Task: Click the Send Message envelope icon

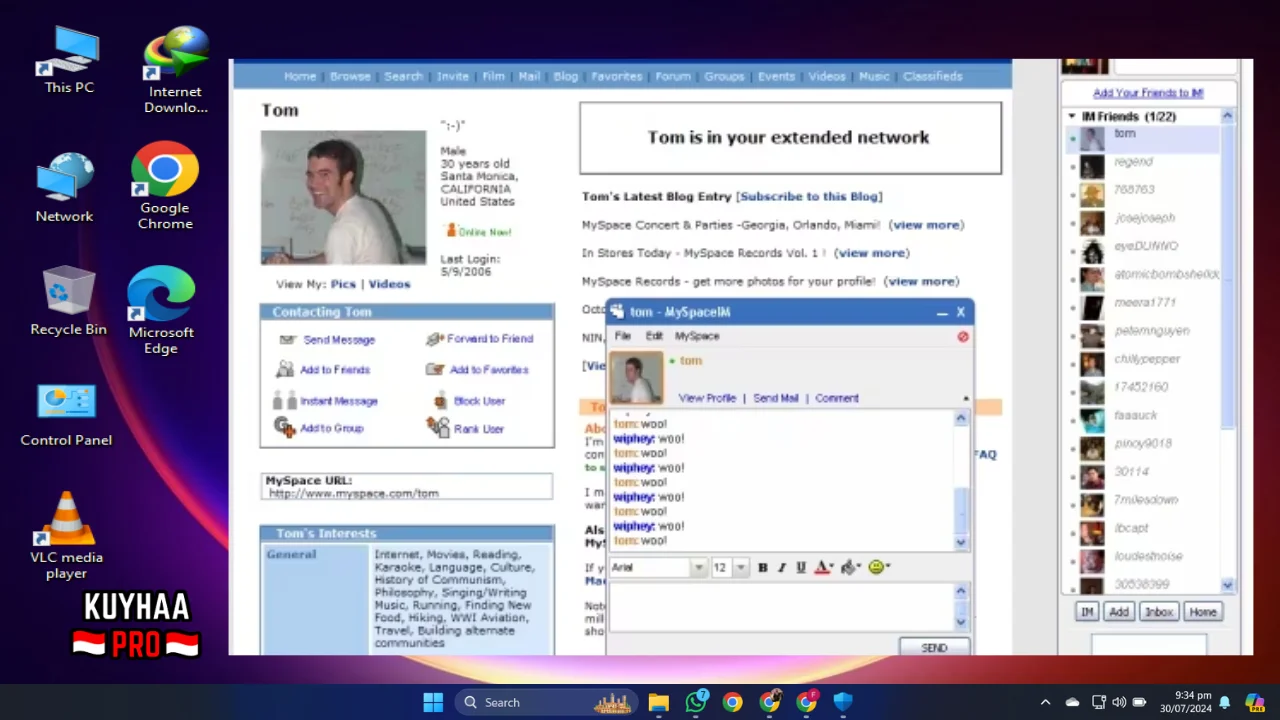Action: [287, 340]
